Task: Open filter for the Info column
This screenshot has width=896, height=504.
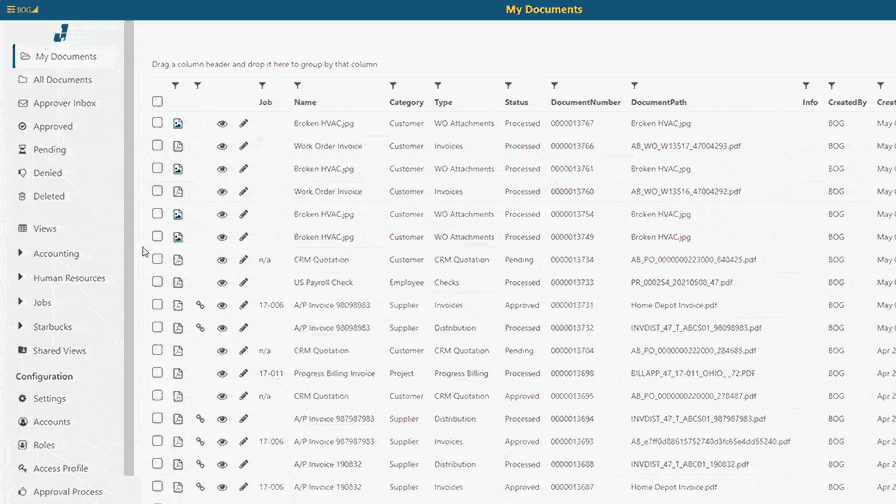Action: [806, 86]
